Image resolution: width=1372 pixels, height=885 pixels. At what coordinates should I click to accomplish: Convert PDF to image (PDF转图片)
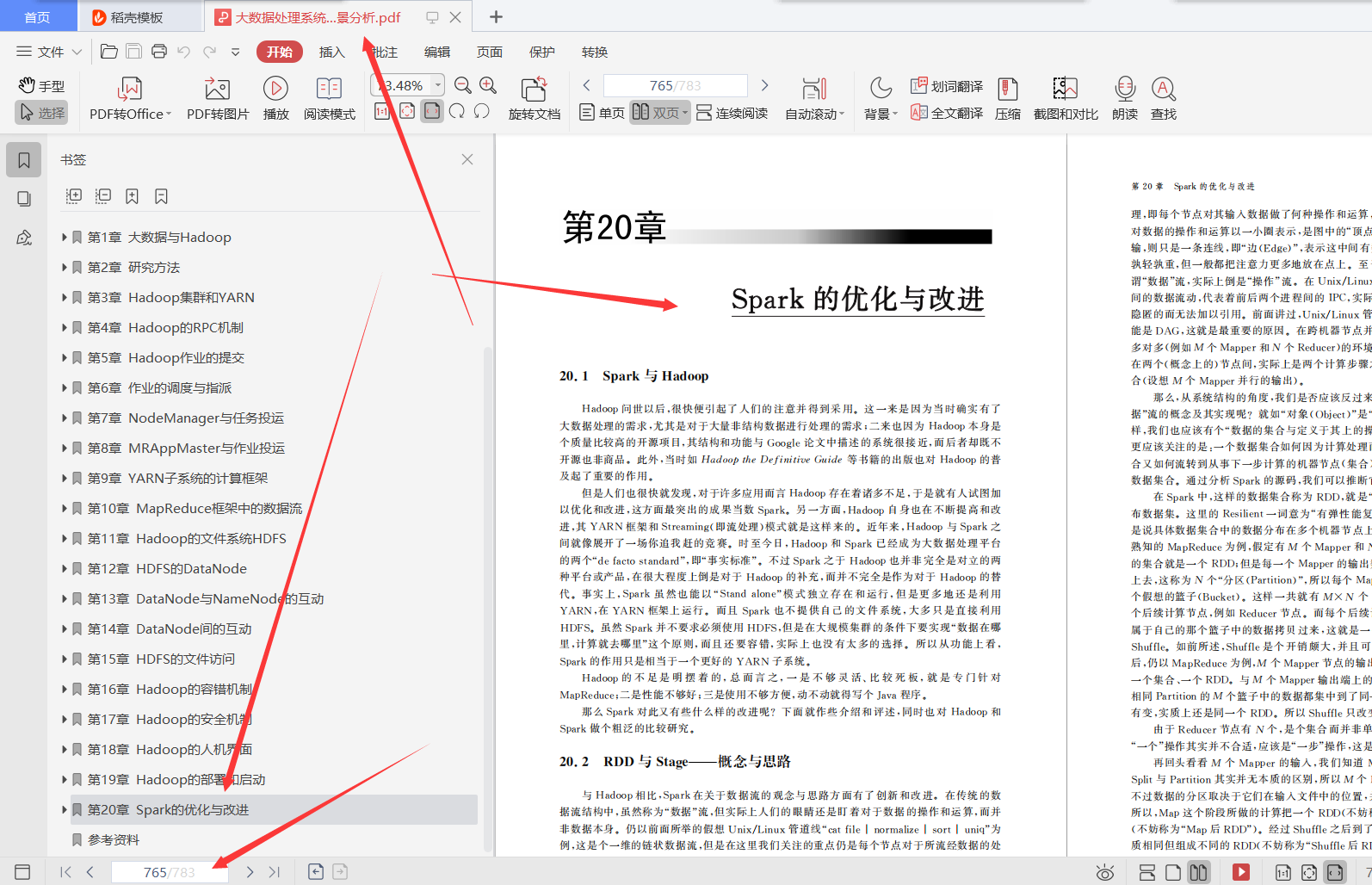click(218, 99)
